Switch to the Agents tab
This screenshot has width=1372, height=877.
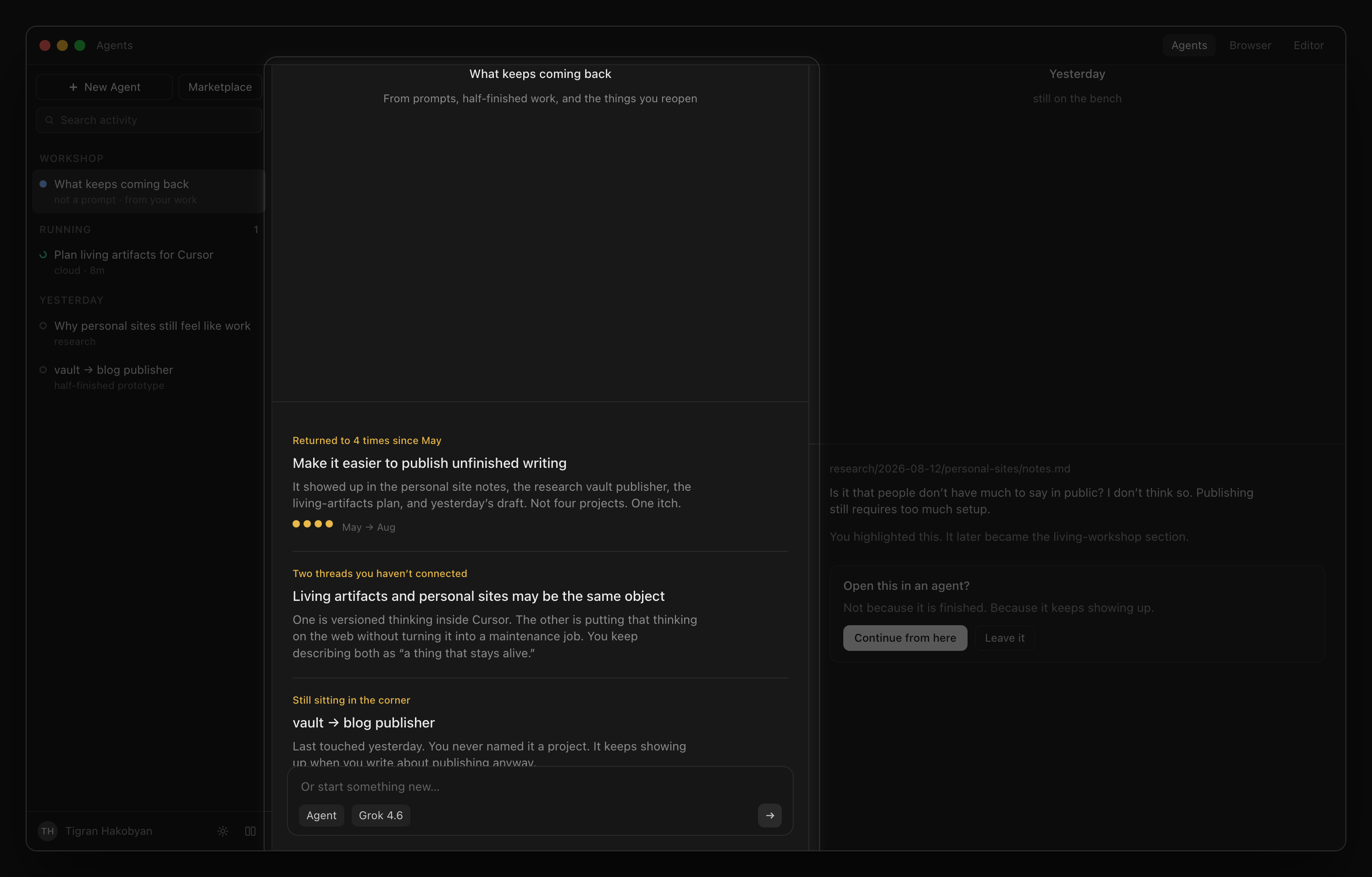click(1189, 45)
